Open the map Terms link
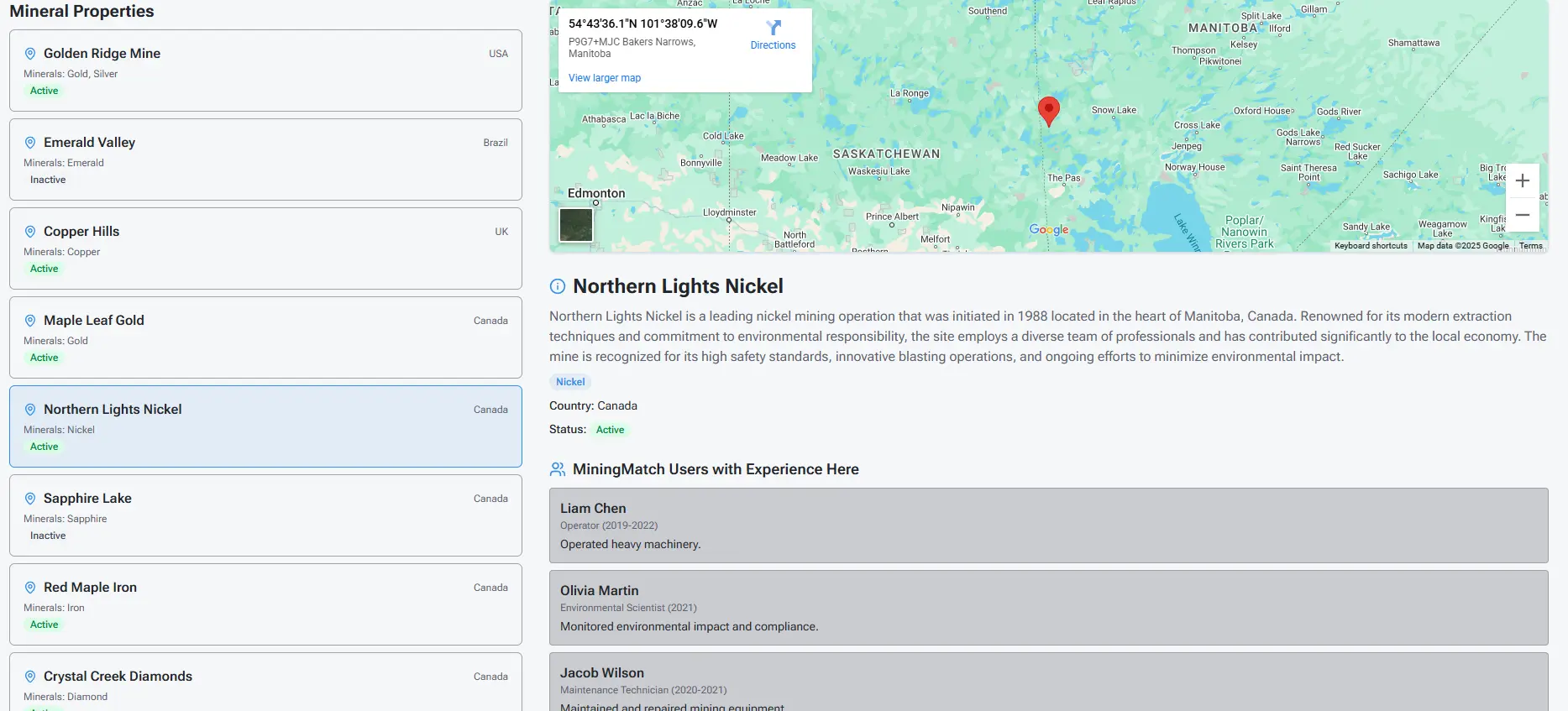The height and width of the screenshot is (711, 1568). tap(1530, 246)
